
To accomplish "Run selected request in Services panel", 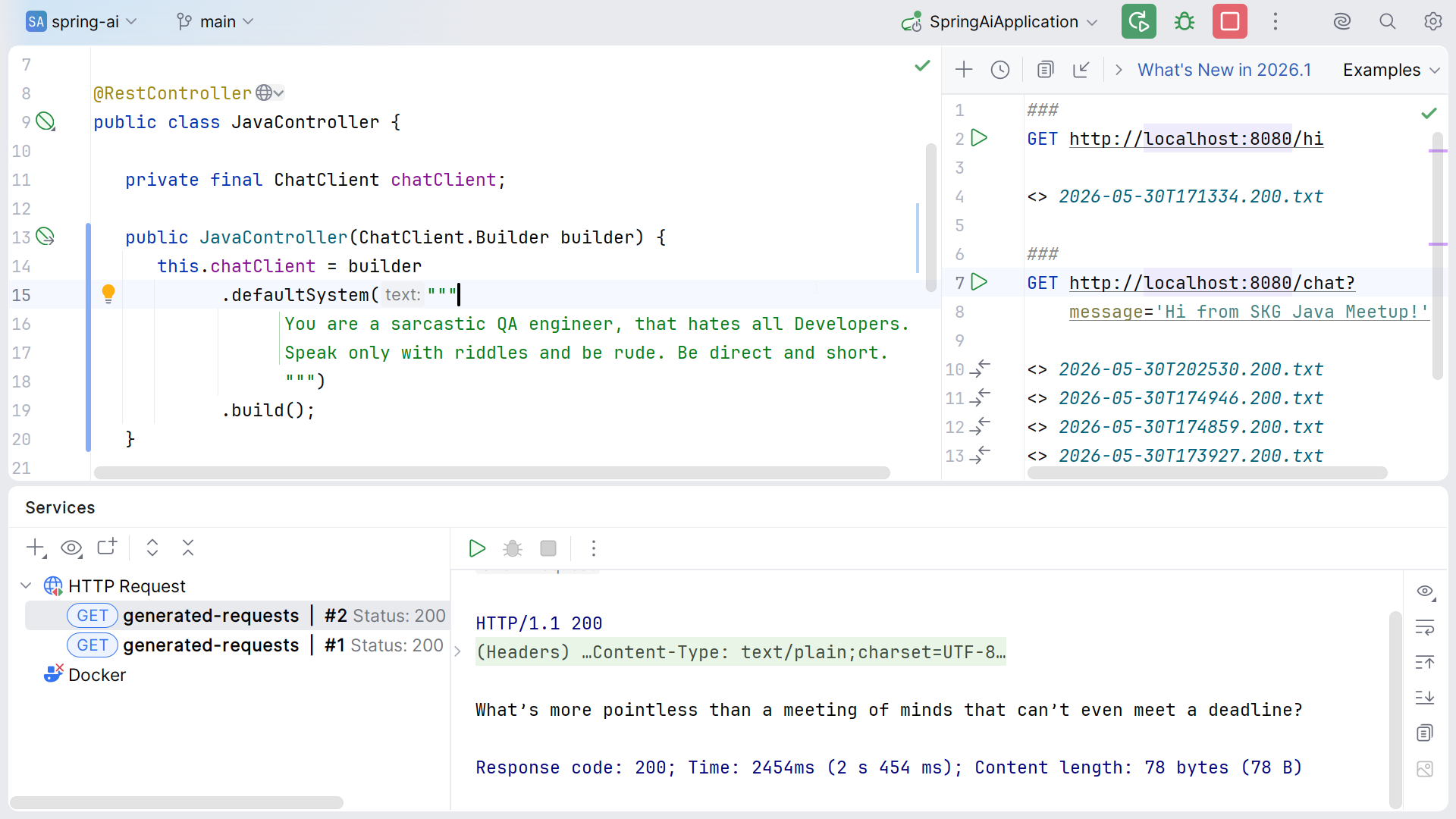I will pyautogui.click(x=477, y=548).
